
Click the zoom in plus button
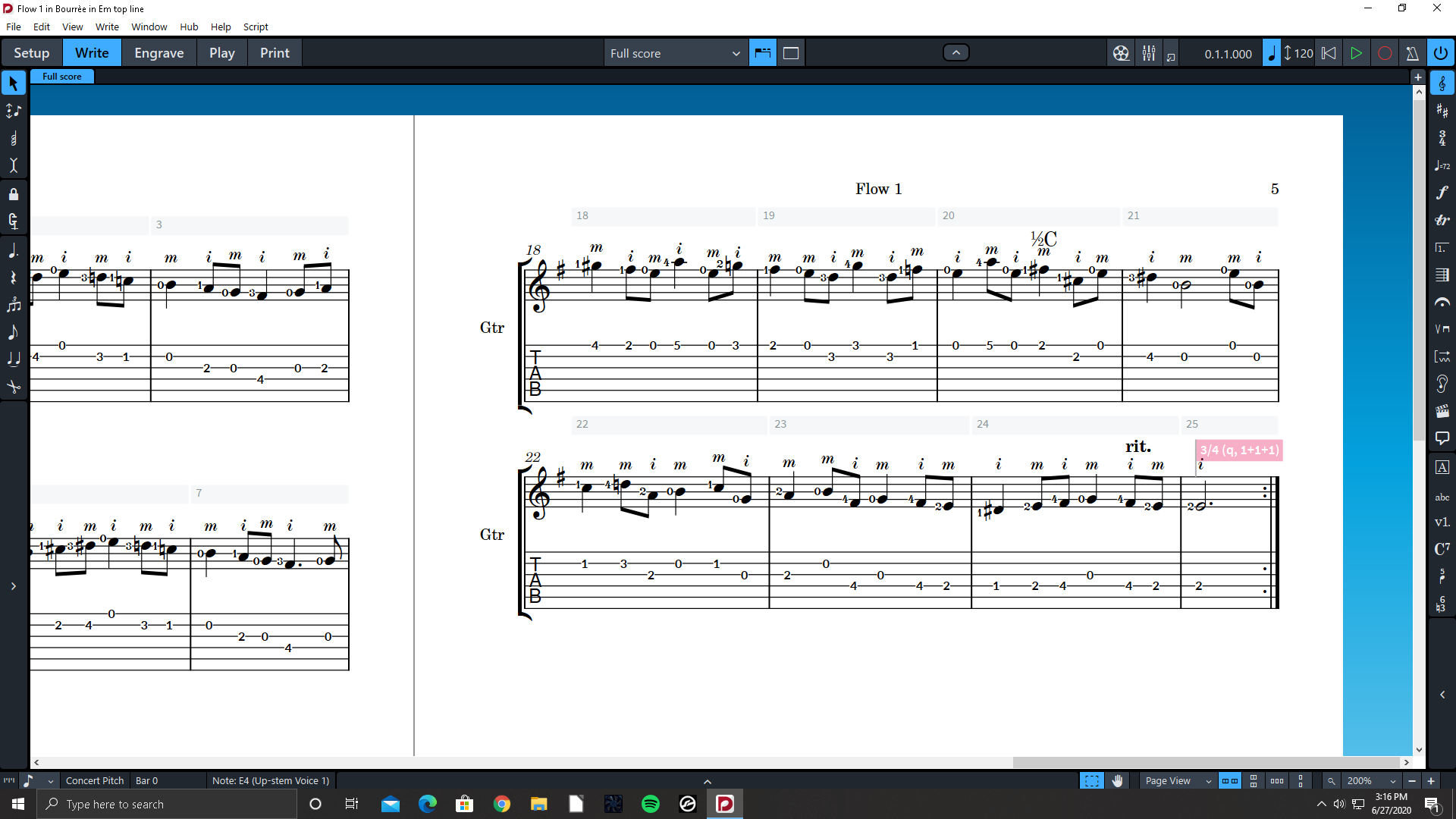[x=1431, y=781]
